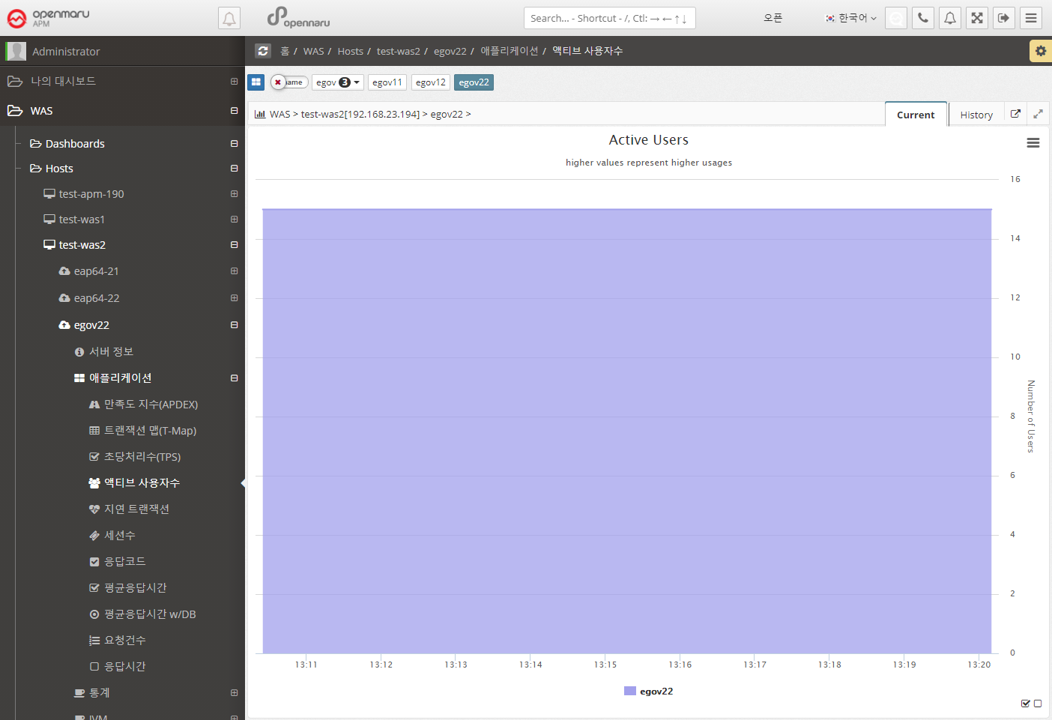1052x720 pixels.
Task: Focus the Search input field
Action: point(609,18)
